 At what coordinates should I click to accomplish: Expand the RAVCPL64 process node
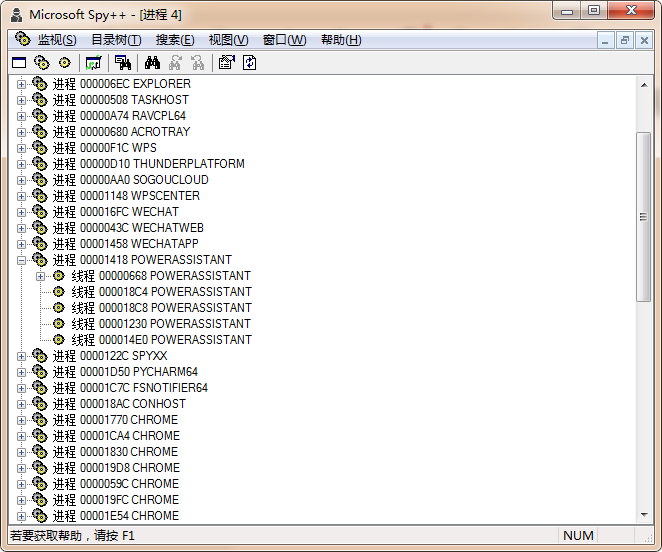(21, 117)
